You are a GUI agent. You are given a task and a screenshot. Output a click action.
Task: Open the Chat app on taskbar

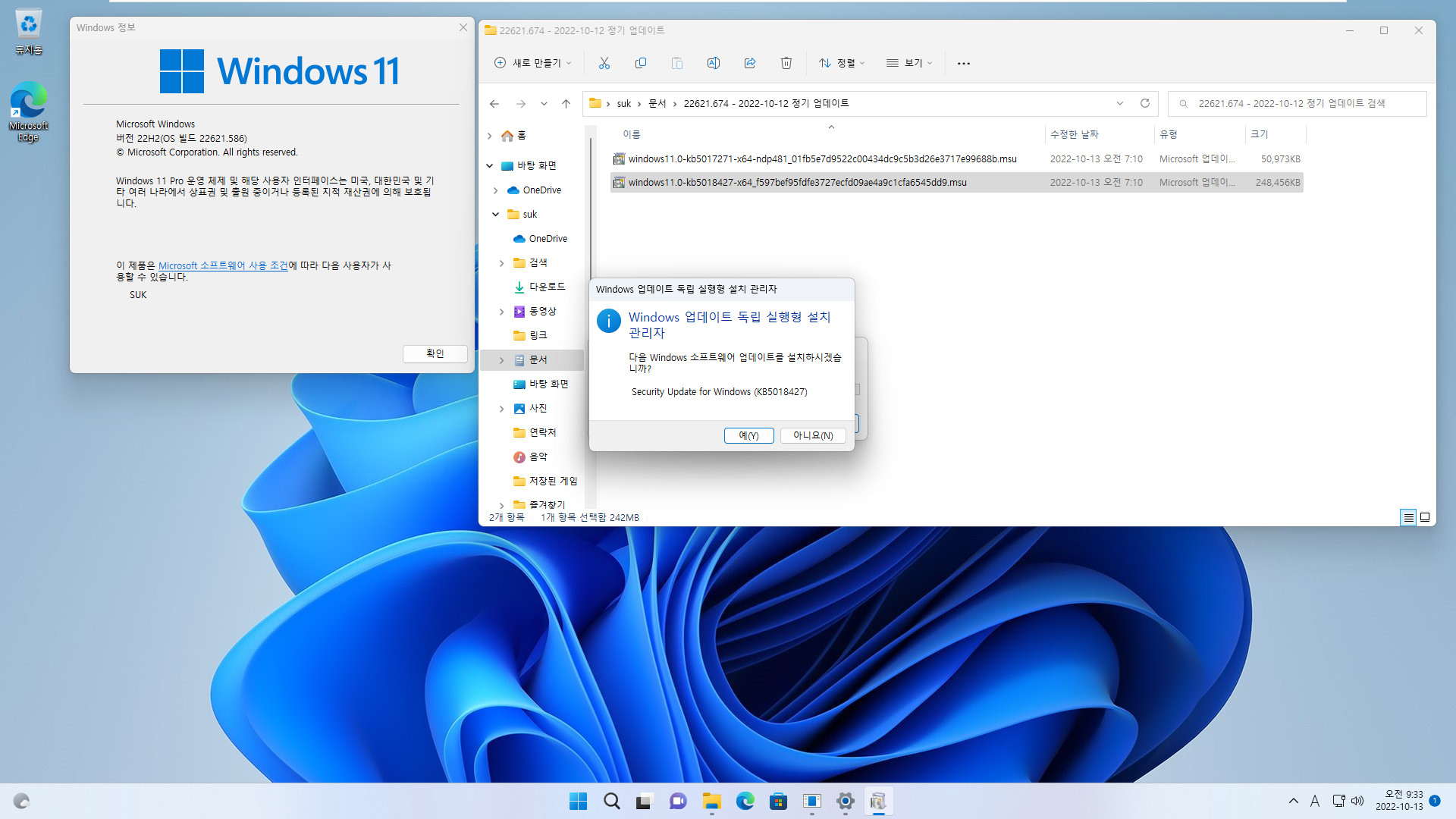[678, 801]
